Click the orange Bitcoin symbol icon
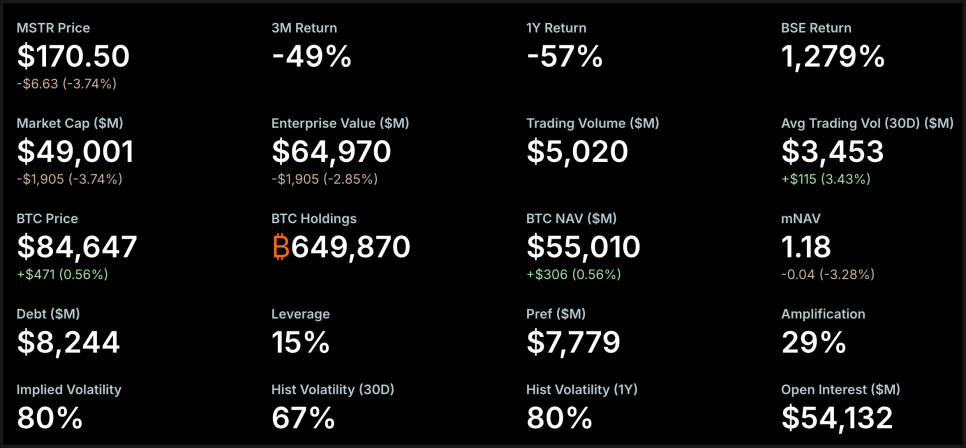 click(x=280, y=247)
